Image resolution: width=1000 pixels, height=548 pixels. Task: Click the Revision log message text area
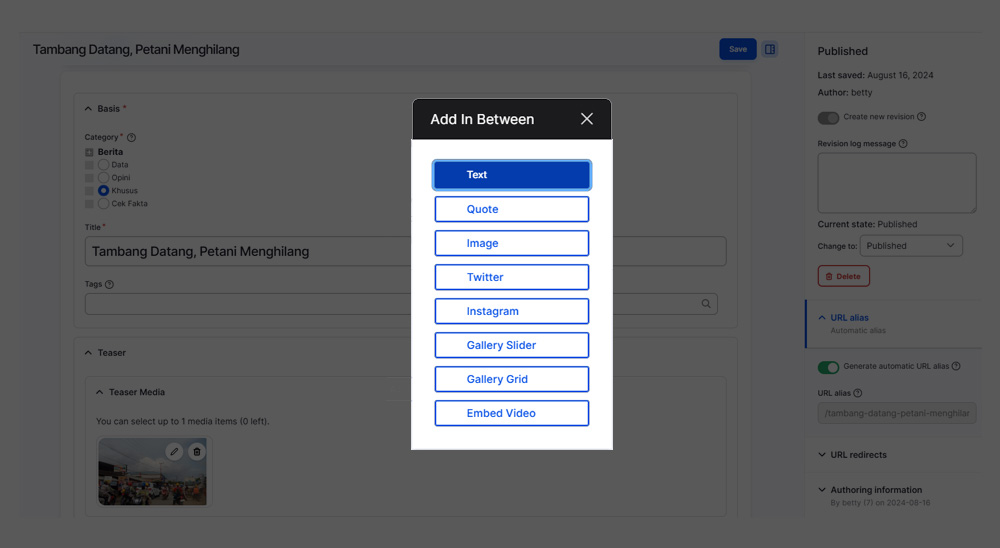(896, 183)
